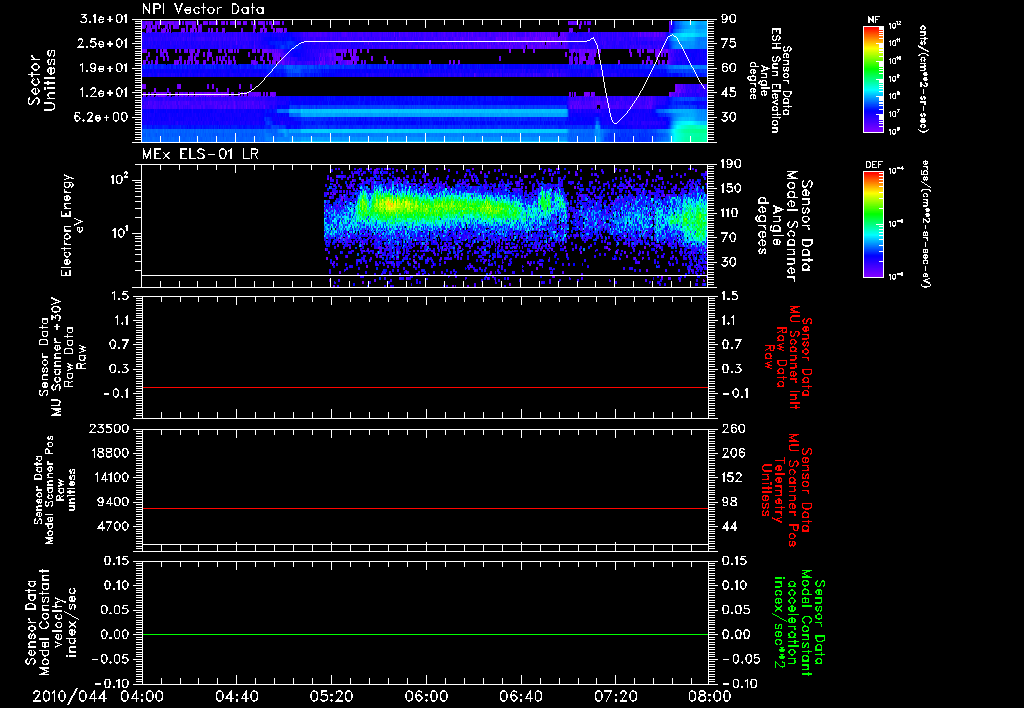Click the 152 telemetry tick label
1024x708 pixels.
pyautogui.click(x=731, y=477)
